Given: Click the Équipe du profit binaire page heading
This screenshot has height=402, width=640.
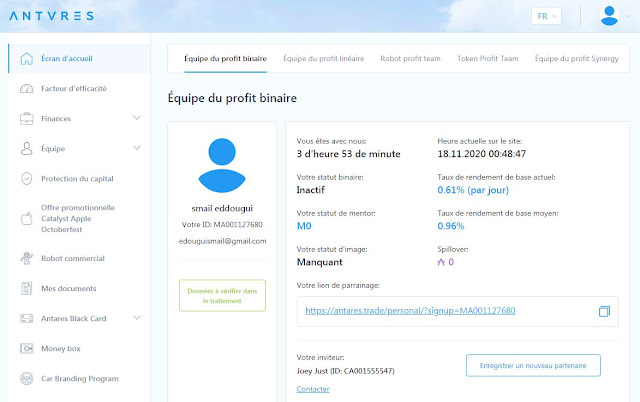Looking at the screenshot, I should [x=232, y=98].
